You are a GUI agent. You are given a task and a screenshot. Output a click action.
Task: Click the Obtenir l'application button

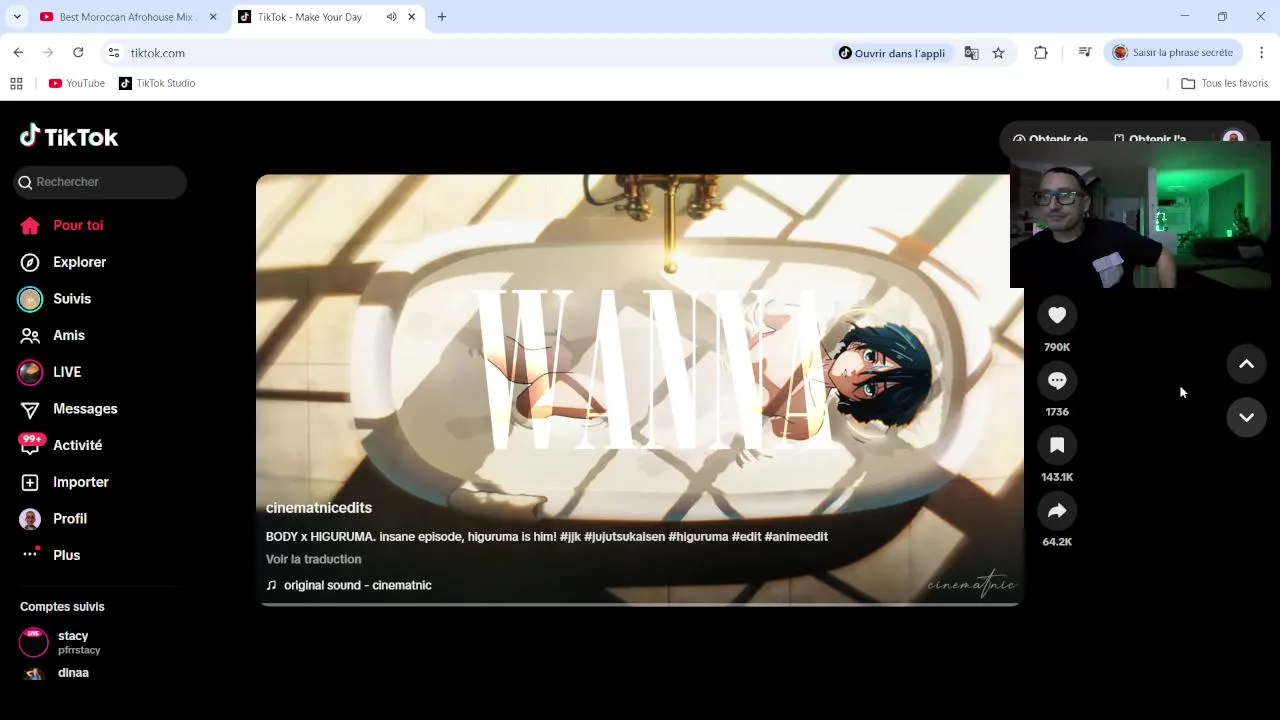[x=1150, y=139]
